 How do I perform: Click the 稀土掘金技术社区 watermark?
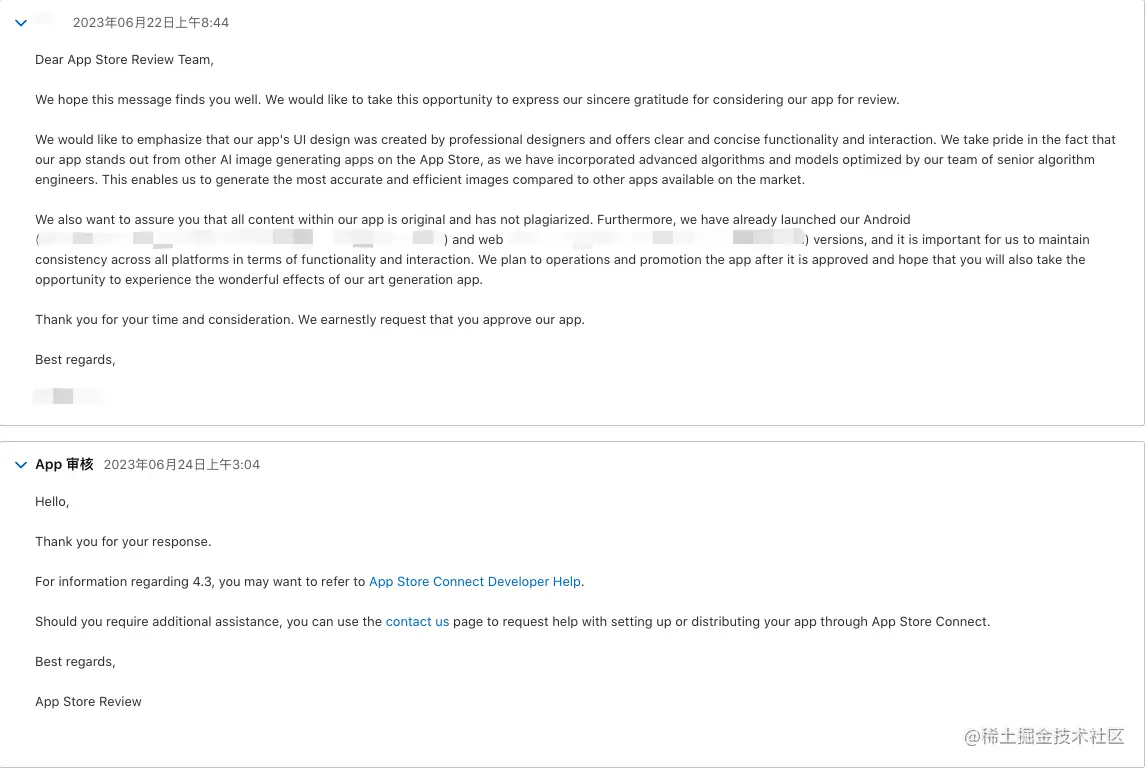click(1044, 736)
